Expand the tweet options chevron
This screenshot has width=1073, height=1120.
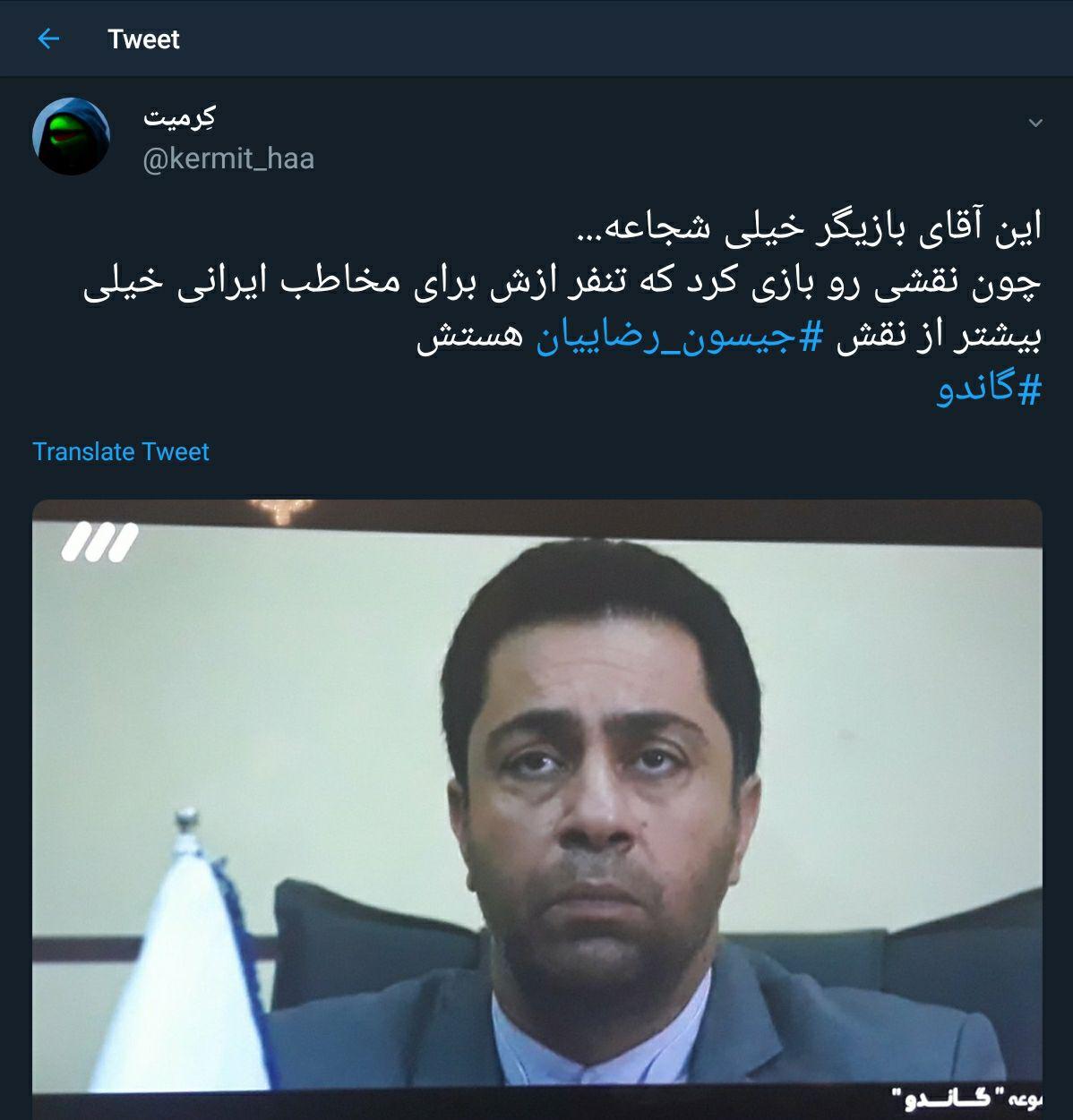tap(1035, 123)
